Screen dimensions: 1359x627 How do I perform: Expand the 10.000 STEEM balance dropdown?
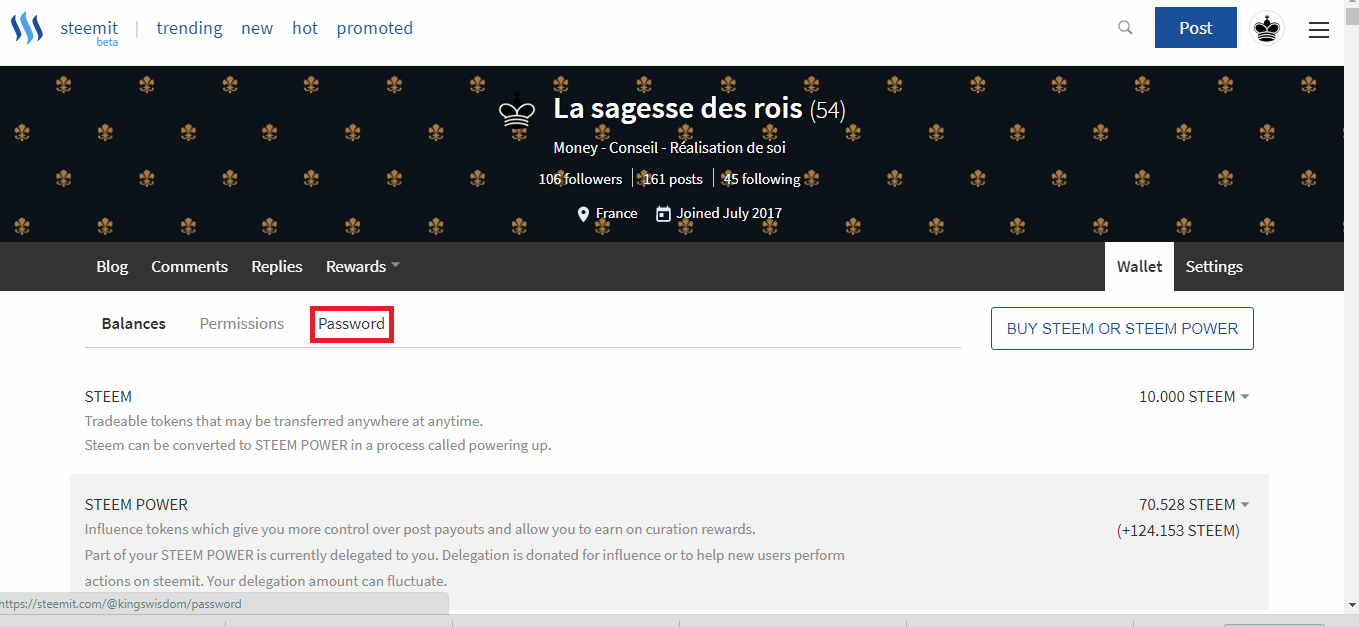(x=1194, y=396)
